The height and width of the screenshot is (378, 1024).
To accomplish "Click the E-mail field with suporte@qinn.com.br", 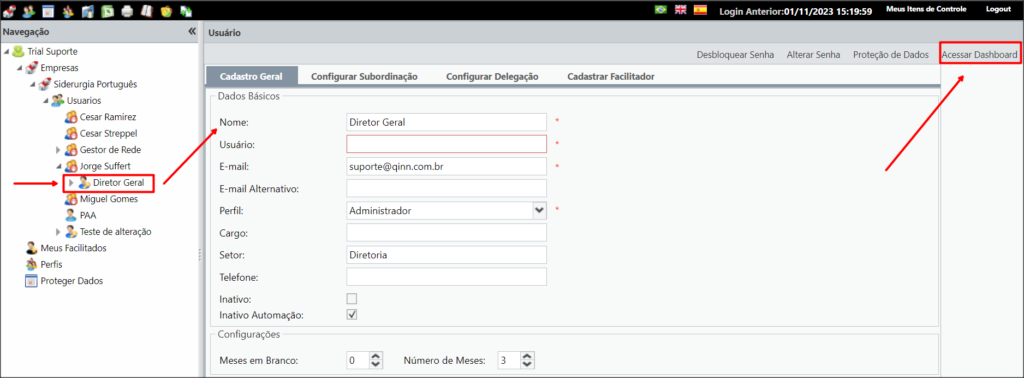I will [447, 166].
